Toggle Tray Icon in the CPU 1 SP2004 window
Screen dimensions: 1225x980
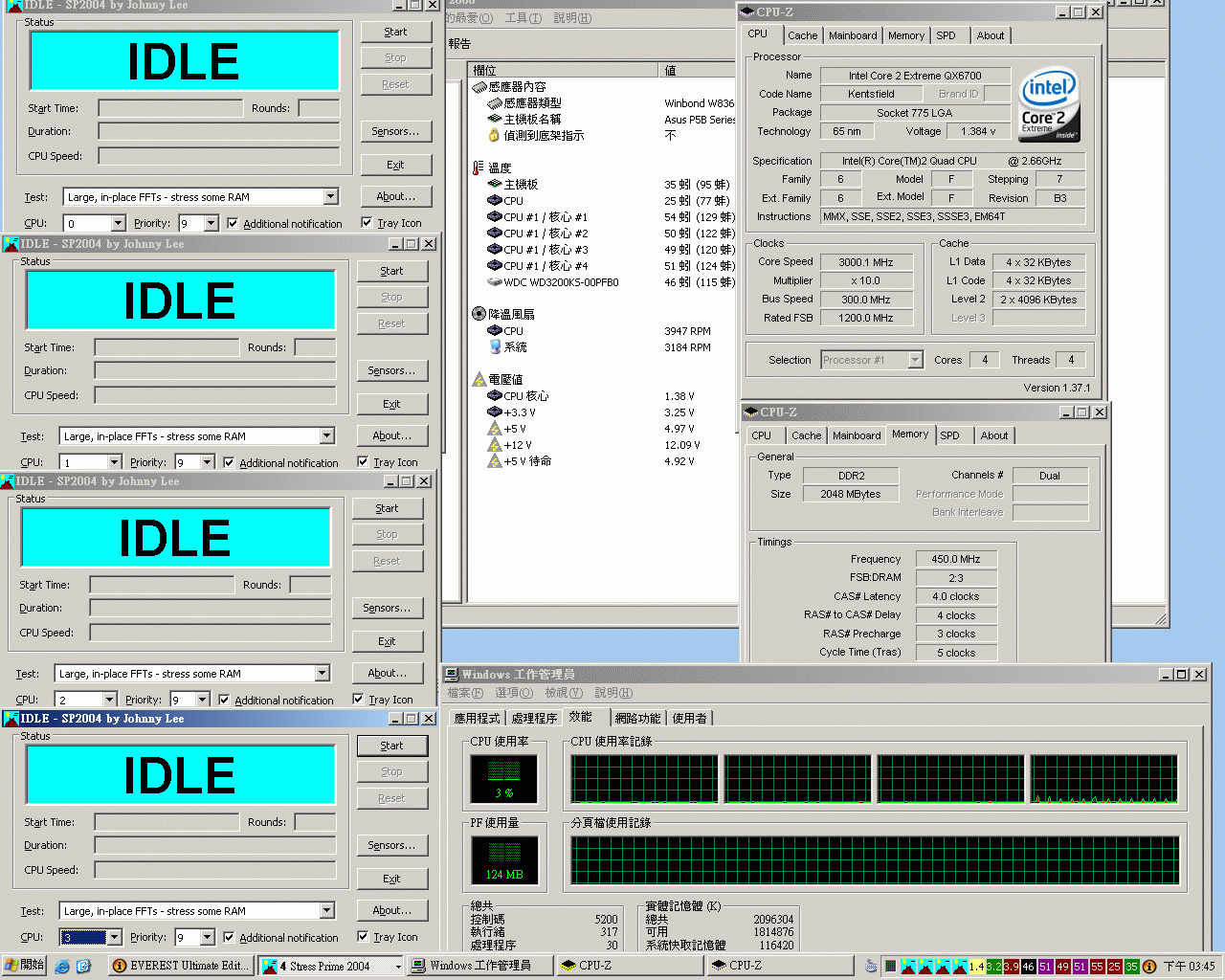coord(363,461)
